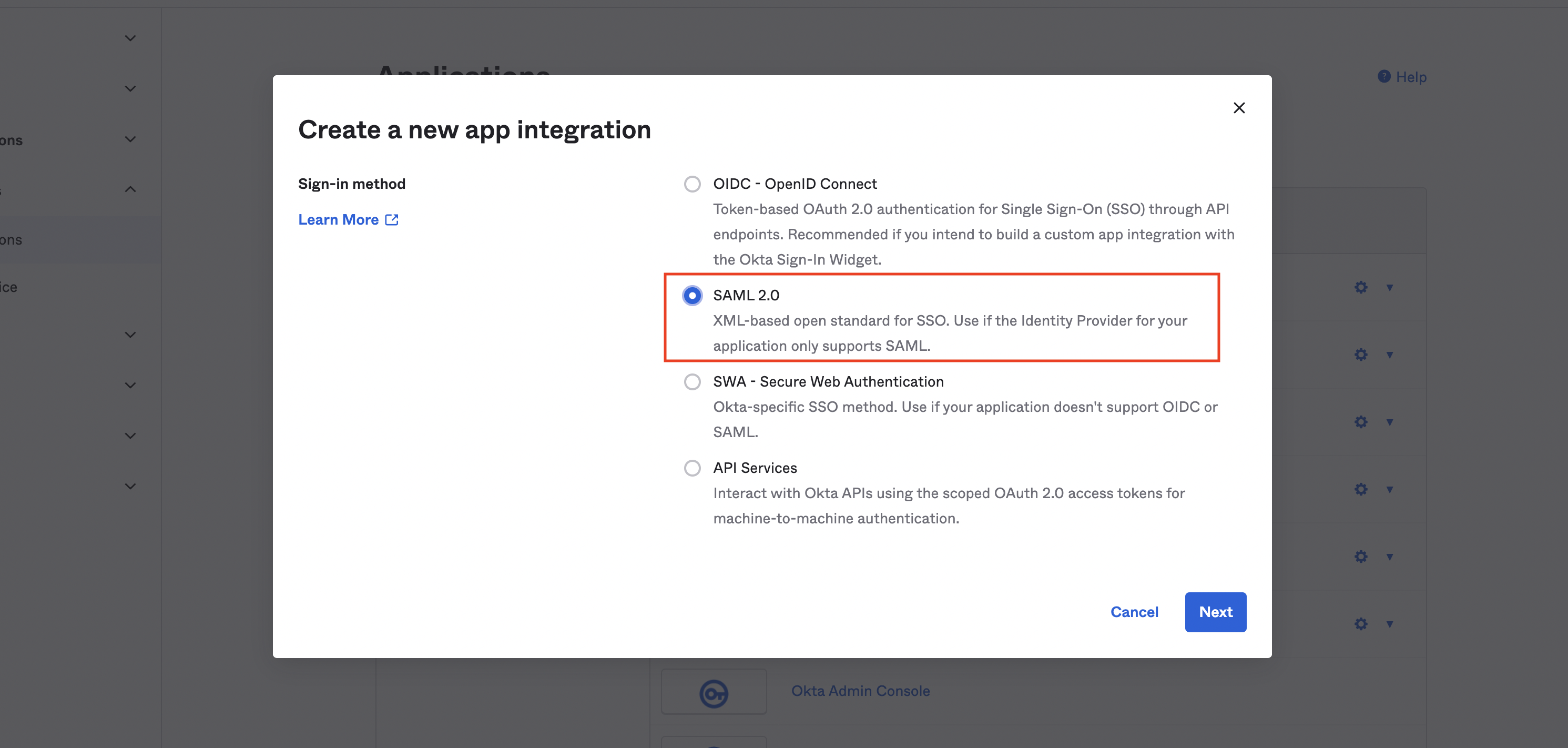Close the app integration dialog

pyautogui.click(x=1239, y=108)
